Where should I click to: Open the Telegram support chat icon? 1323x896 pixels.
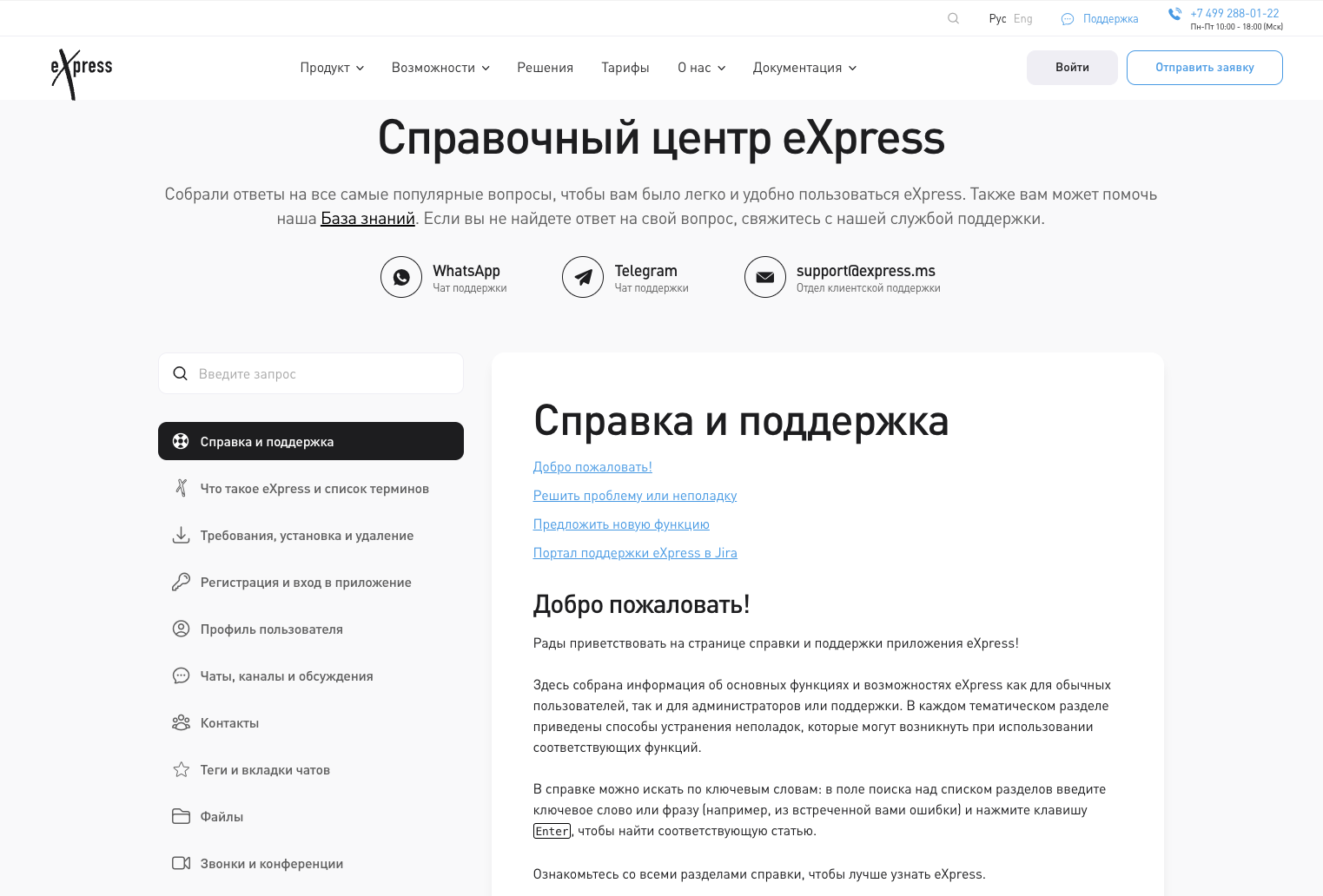click(583, 277)
